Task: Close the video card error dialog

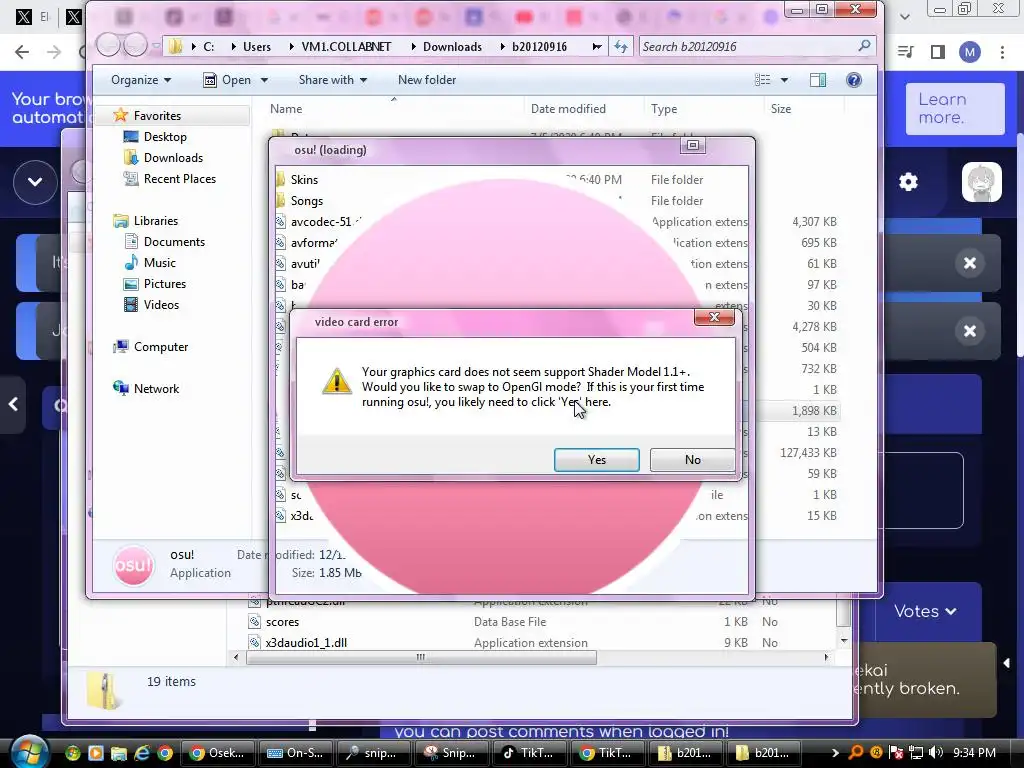Action: coord(714,317)
